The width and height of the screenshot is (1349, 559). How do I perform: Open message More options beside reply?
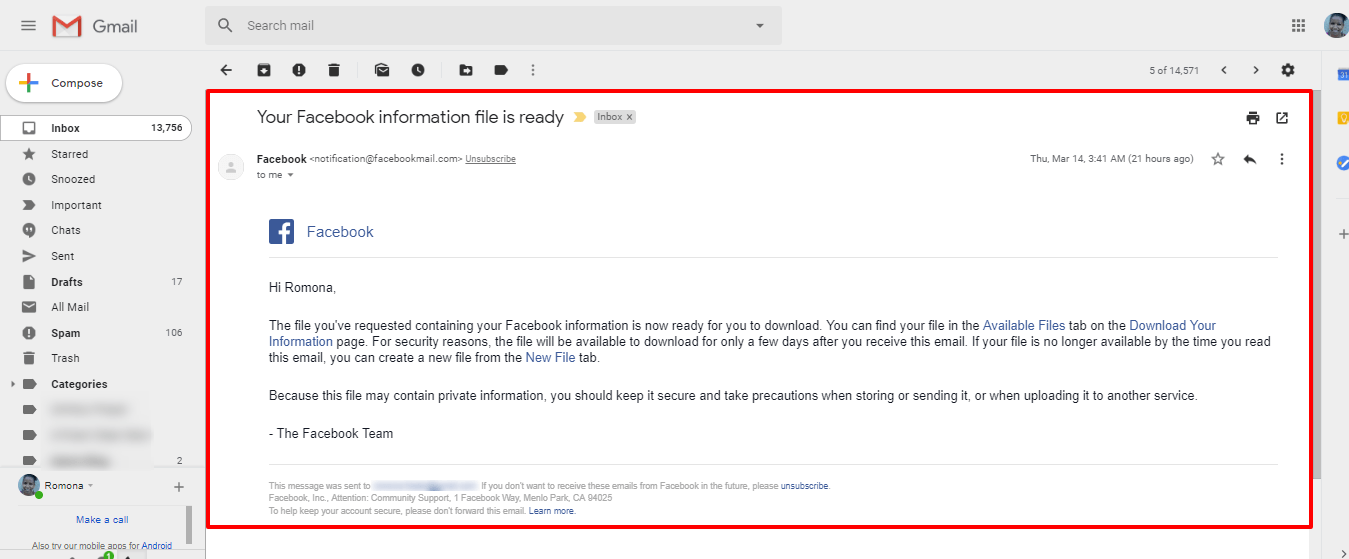click(1282, 159)
